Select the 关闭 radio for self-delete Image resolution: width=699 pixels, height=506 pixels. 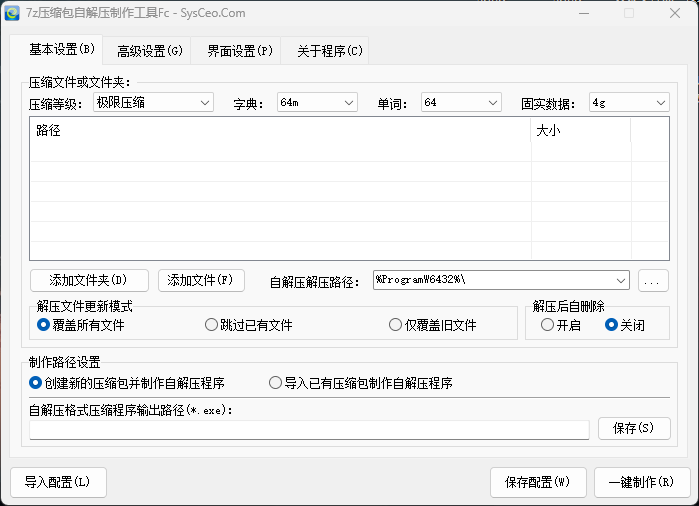point(624,325)
